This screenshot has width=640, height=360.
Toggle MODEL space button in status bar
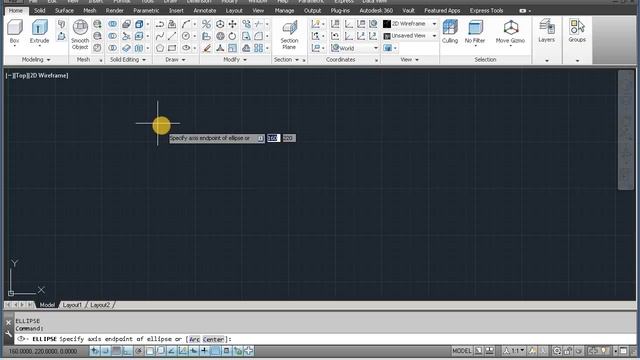(462, 351)
